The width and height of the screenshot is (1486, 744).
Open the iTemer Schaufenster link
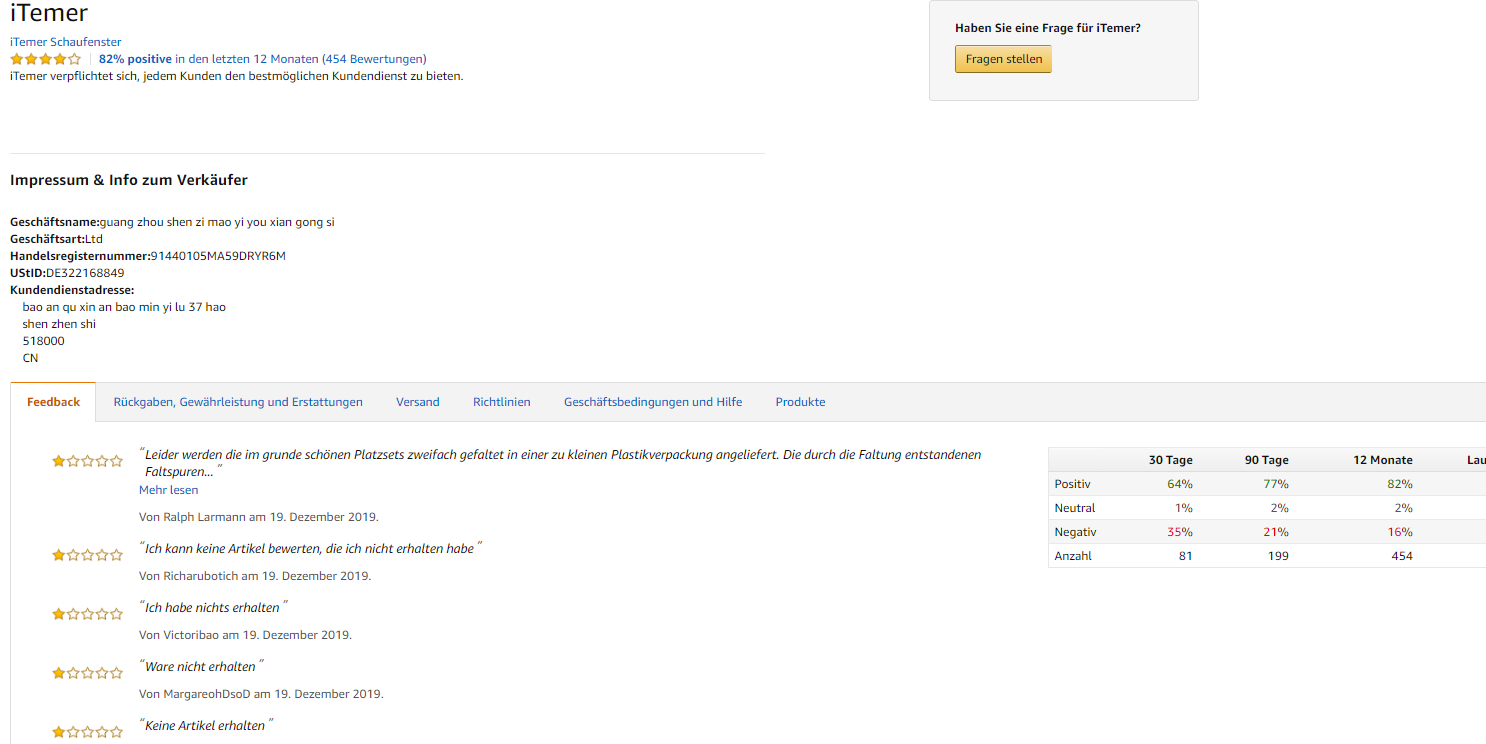[66, 42]
